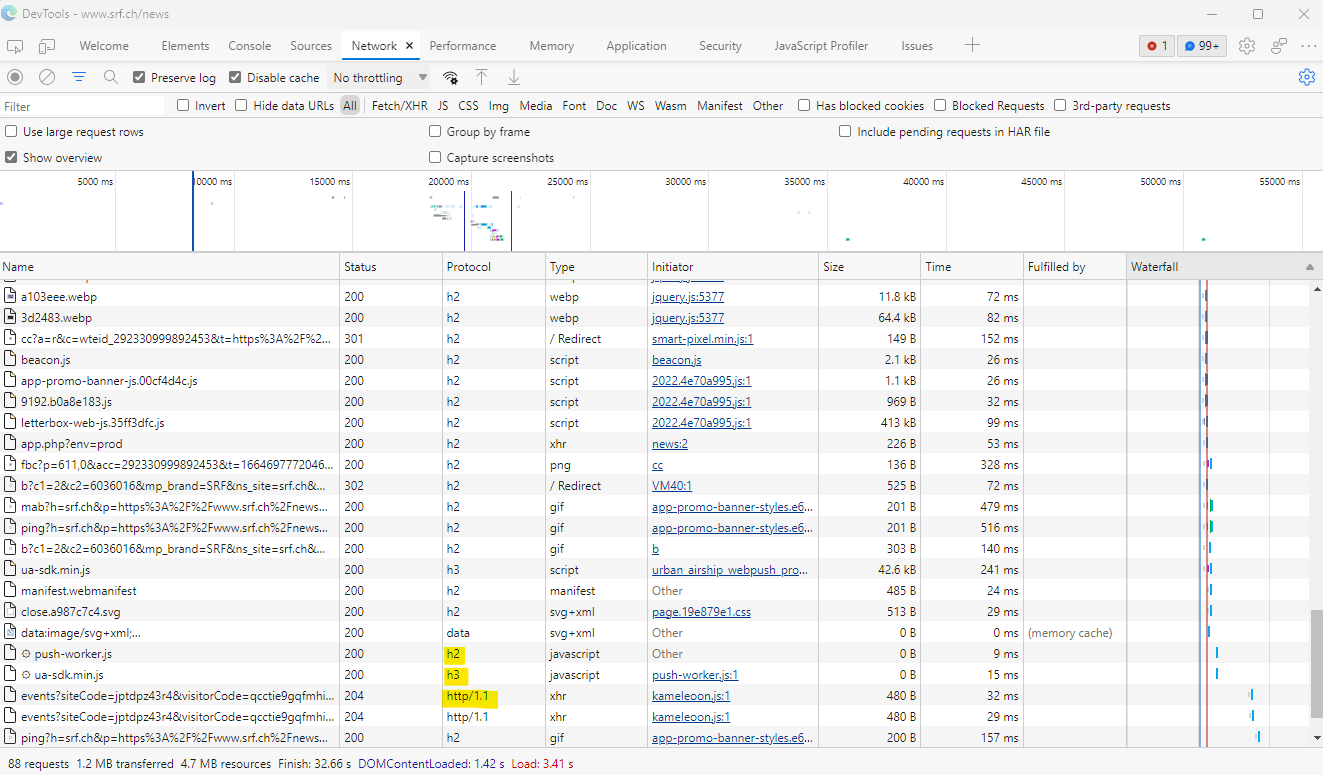
Task: Check the Hide data URLs box
Action: pos(241,105)
